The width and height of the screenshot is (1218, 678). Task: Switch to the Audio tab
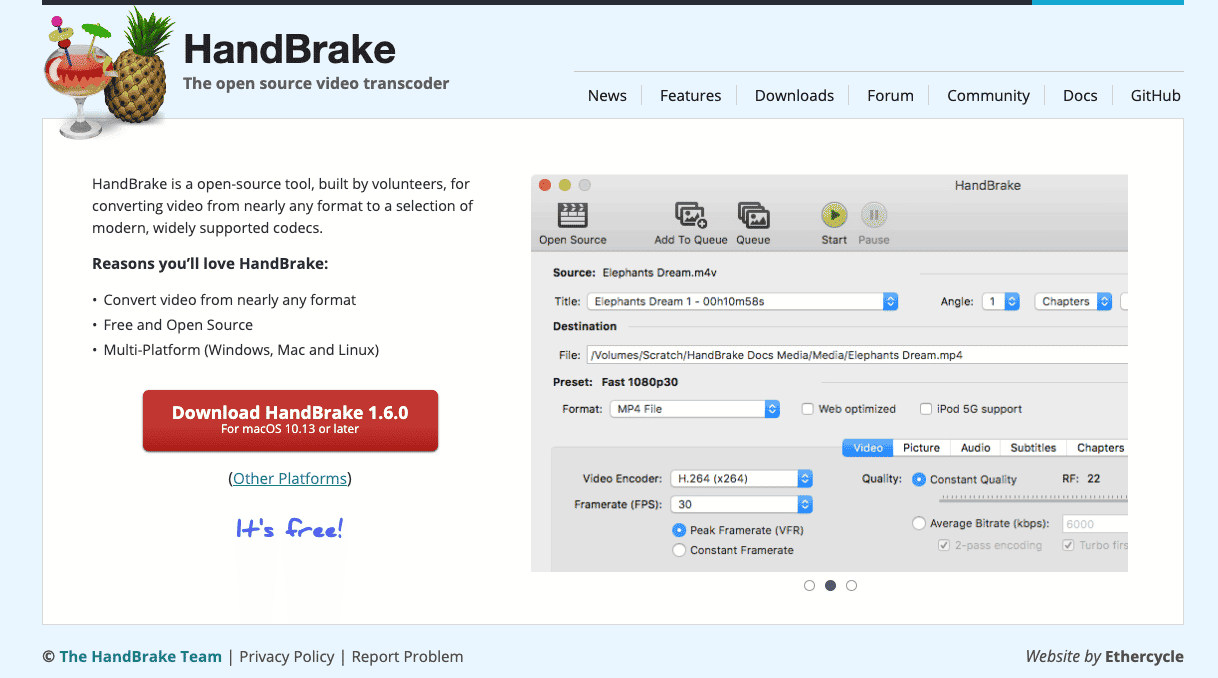coord(975,448)
